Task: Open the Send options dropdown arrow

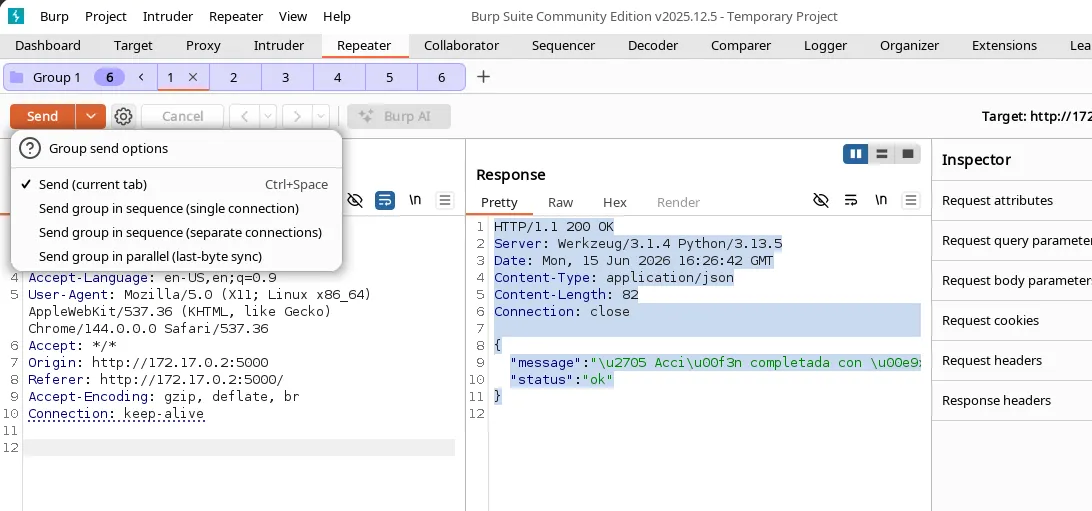Action: pyautogui.click(x=91, y=116)
